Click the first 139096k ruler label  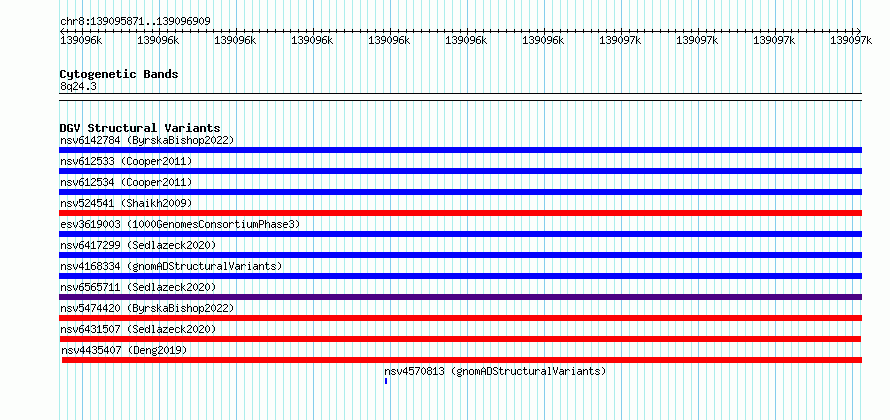click(81, 40)
